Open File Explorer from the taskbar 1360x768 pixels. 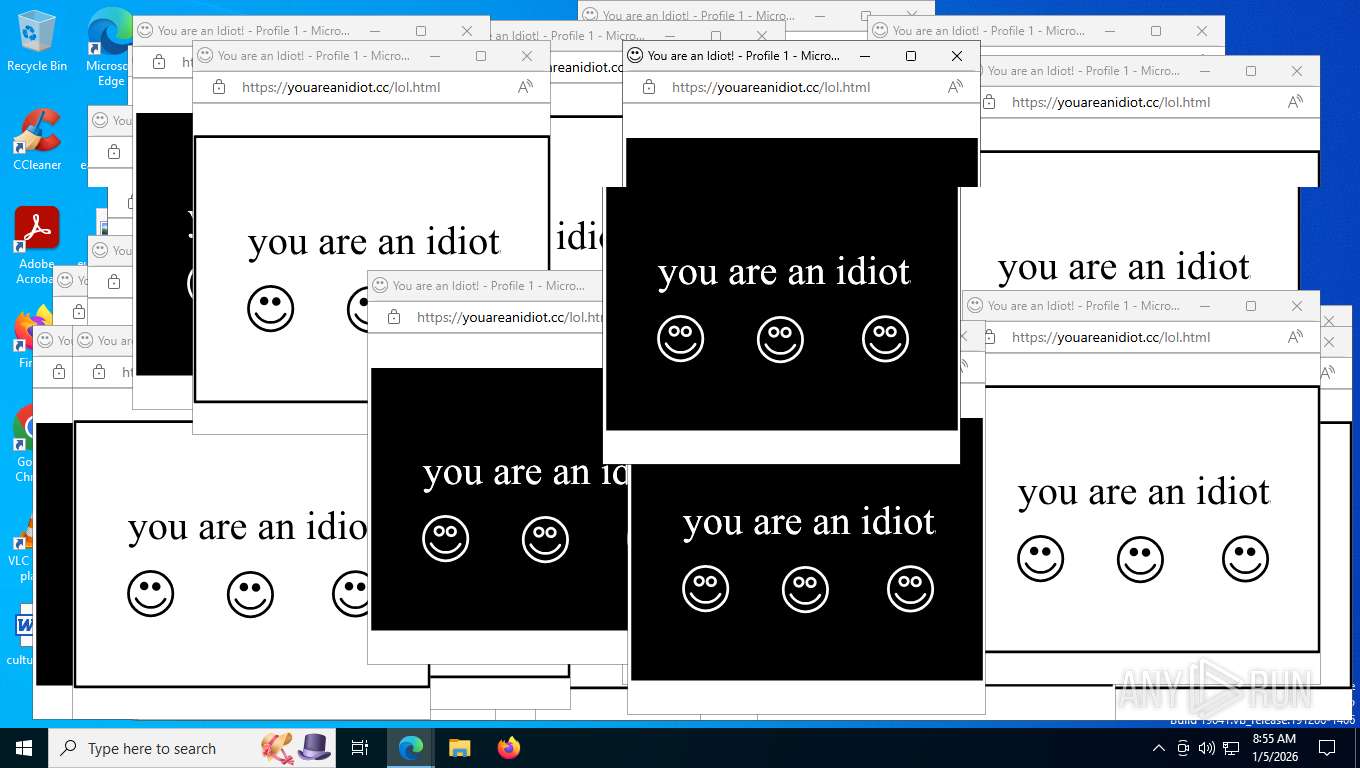pyautogui.click(x=459, y=748)
